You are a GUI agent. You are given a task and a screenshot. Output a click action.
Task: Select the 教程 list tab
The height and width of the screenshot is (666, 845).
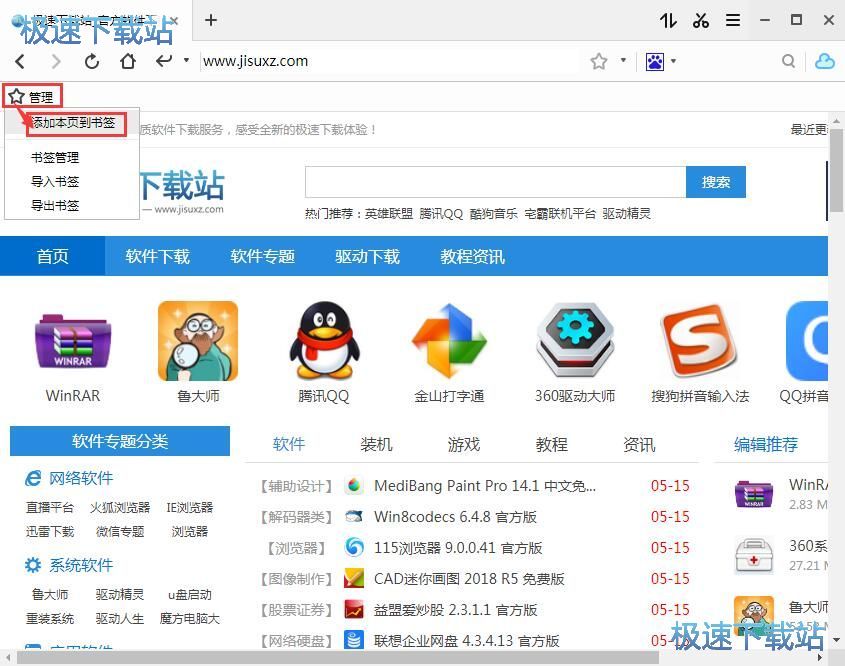pos(551,444)
